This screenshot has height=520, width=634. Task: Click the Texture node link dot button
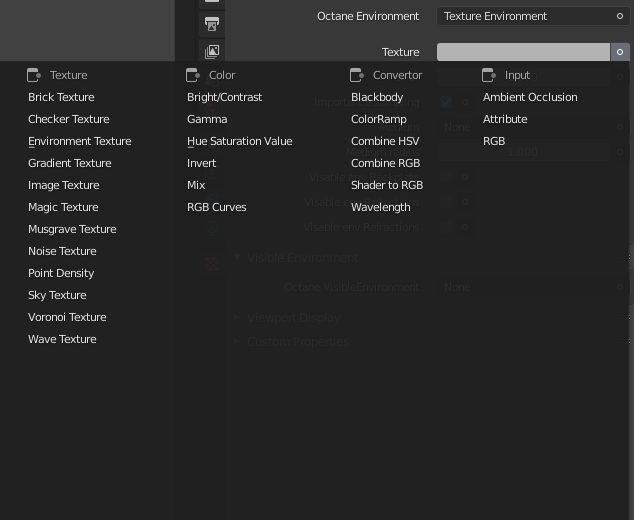[620, 52]
